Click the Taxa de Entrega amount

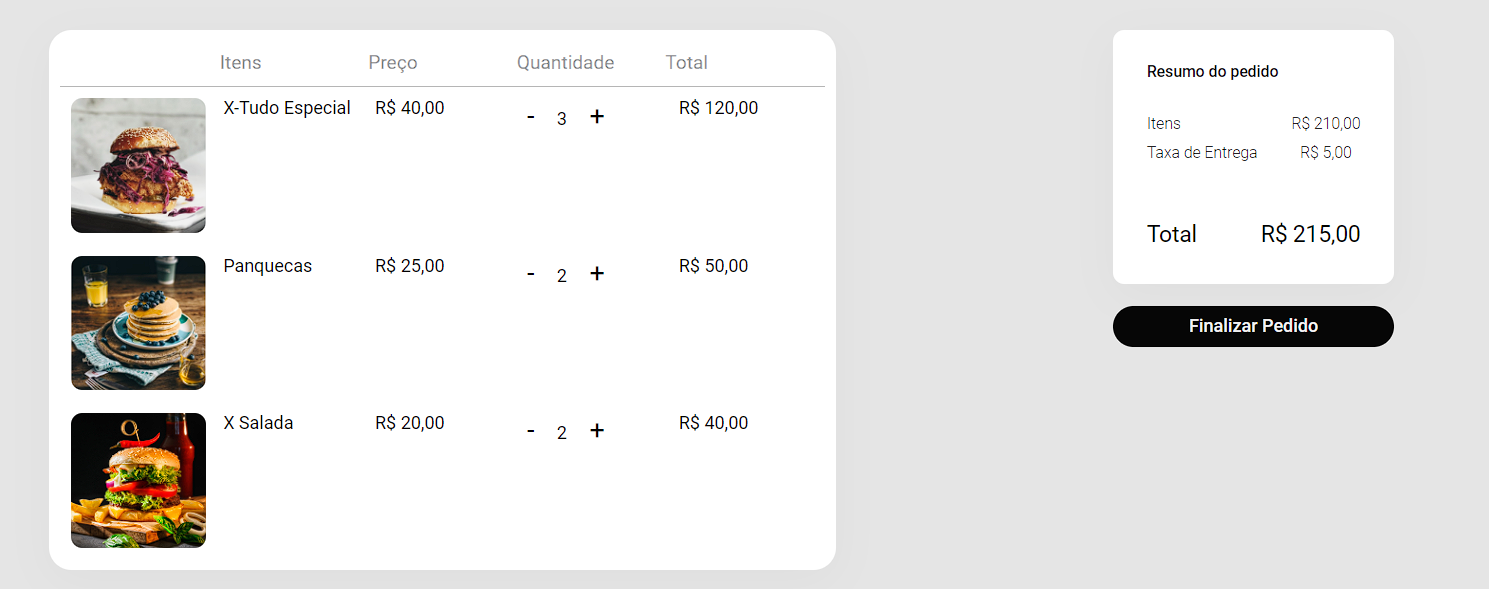tap(1325, 152)
